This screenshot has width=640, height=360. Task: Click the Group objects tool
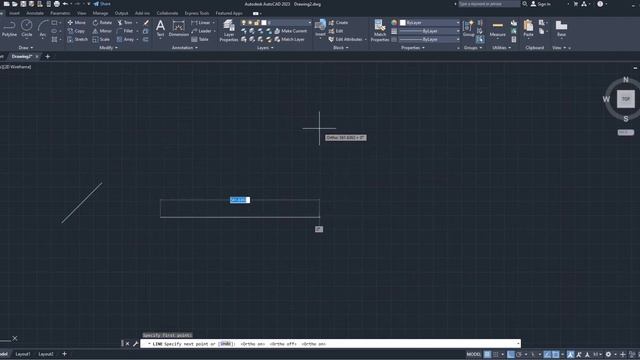pyautogui.click(x=469, y=29)
